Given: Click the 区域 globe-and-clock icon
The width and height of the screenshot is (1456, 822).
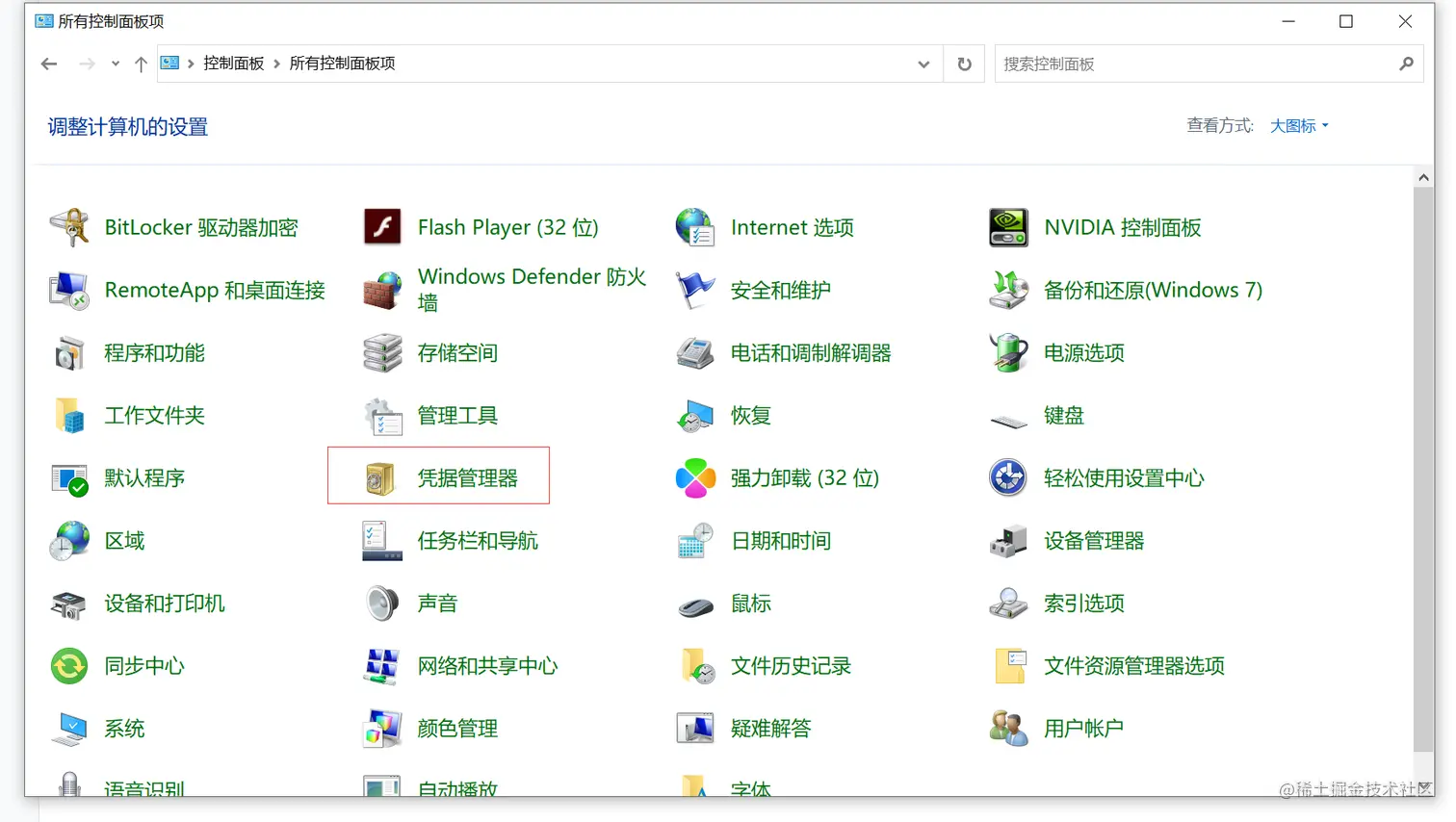Looking at the screenshot, I should [x=69, y=541].
